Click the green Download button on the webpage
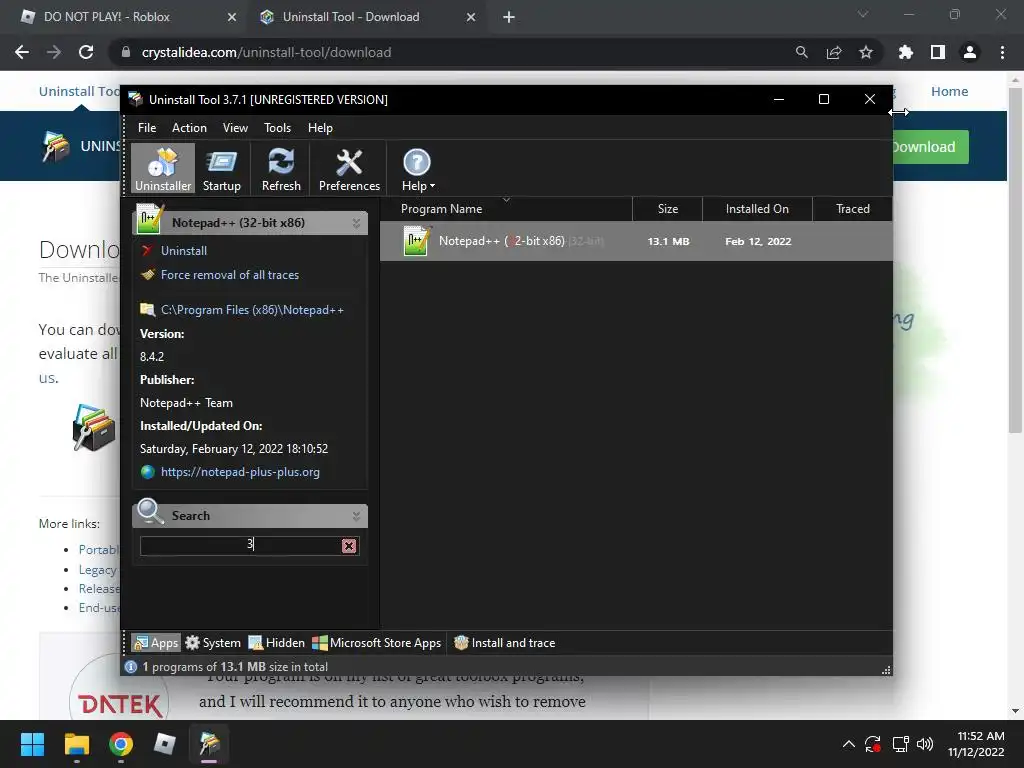Screen dimensions: 1024x768 pyautogui.click(x=931, y=147)
